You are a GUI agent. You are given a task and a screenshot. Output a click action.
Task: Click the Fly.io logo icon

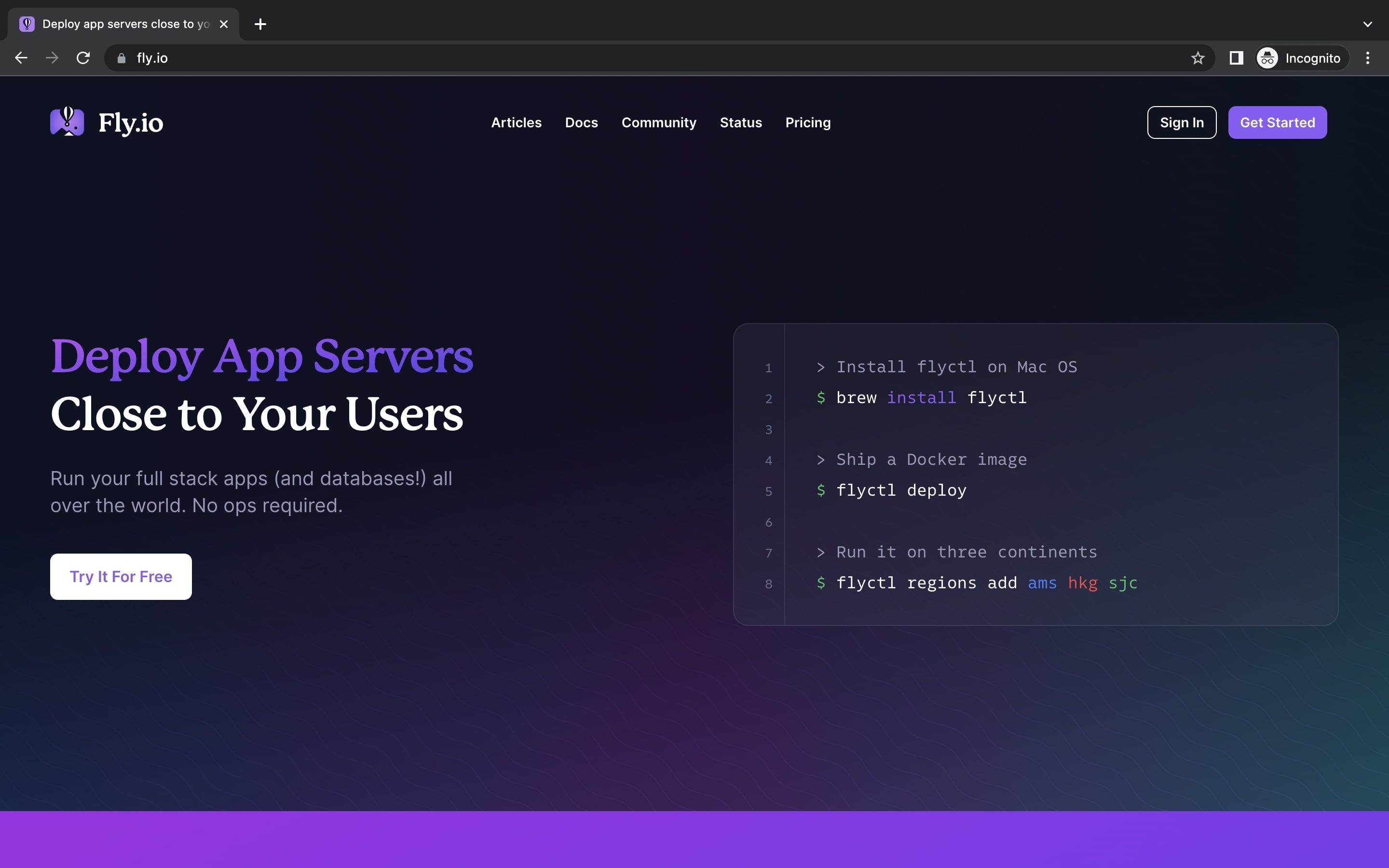coord(67,122)
